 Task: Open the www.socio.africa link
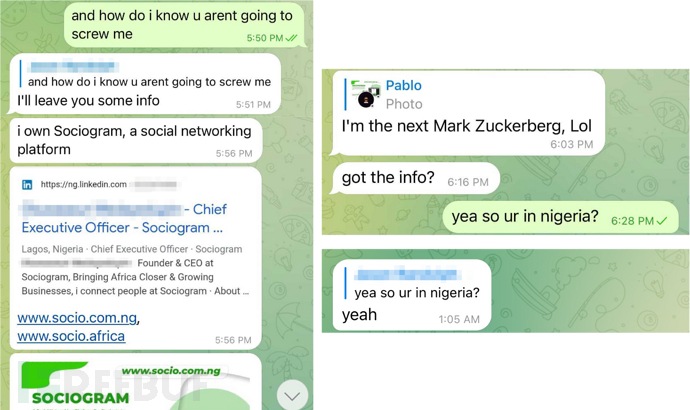coord(71,336)
